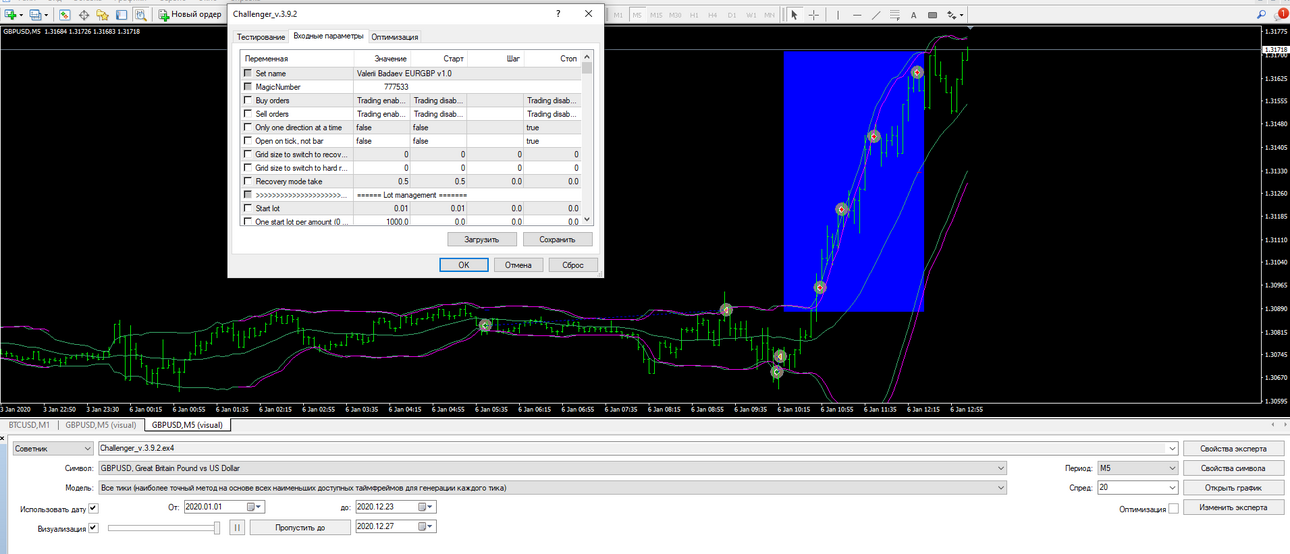The width and height of the screenshot is (1290, 554).
Task: Toggle the Strategy Tester magnifier icon
Action: (139, 15)
